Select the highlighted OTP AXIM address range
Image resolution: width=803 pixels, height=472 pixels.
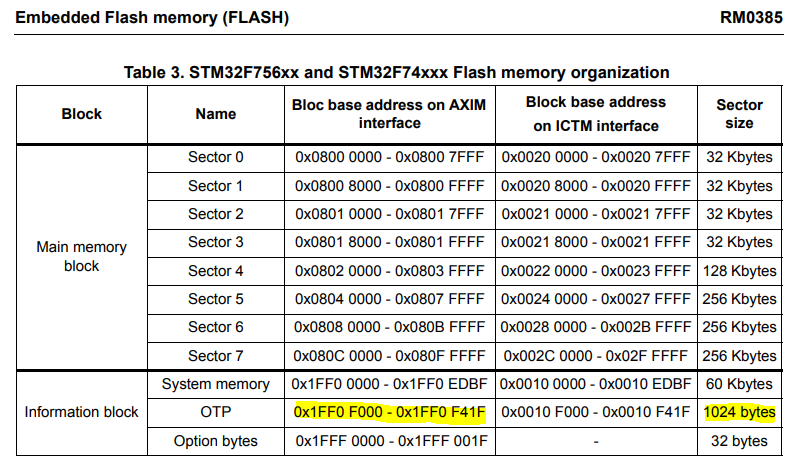[x=389, y=412]
